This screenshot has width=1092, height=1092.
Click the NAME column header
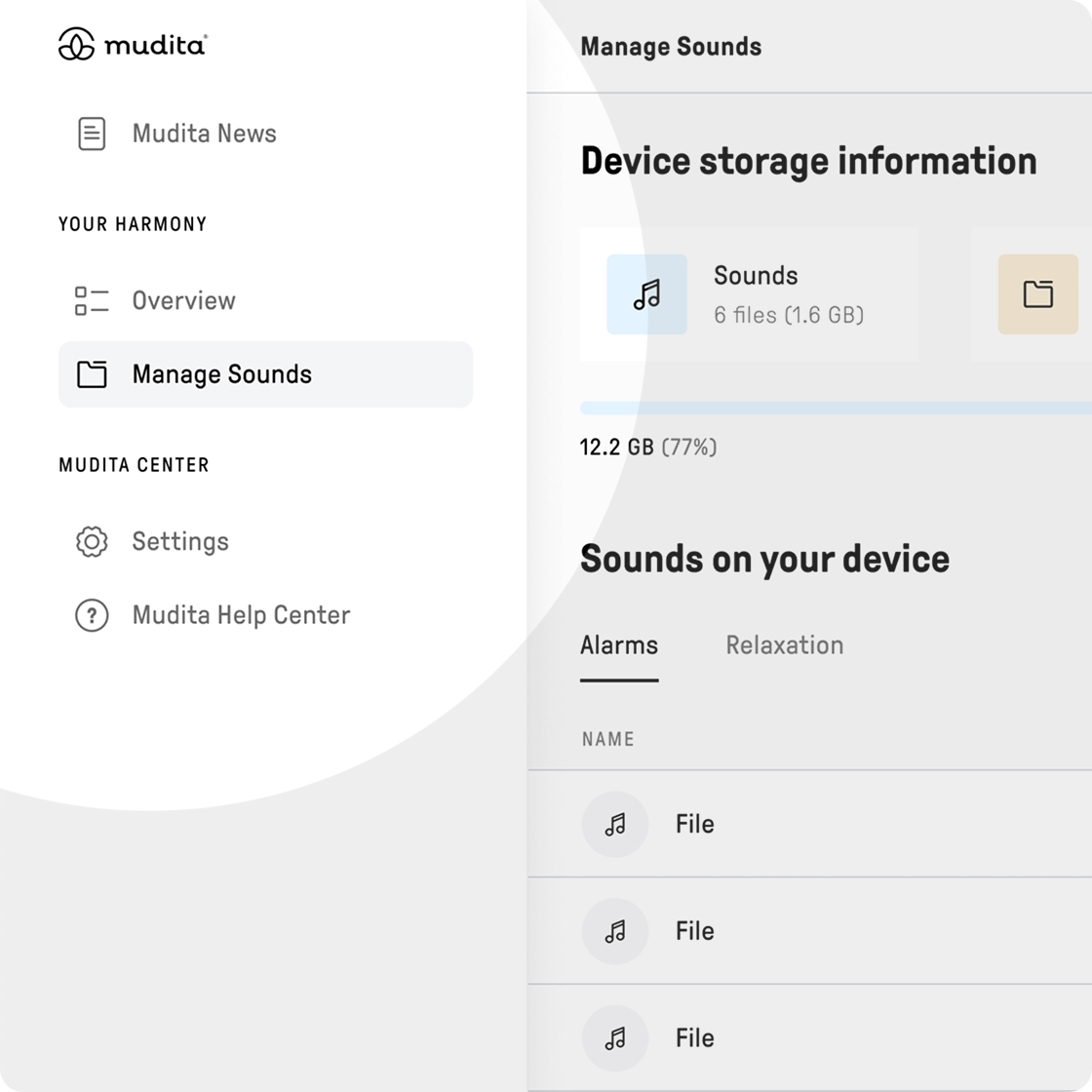[x=607, y=739]
